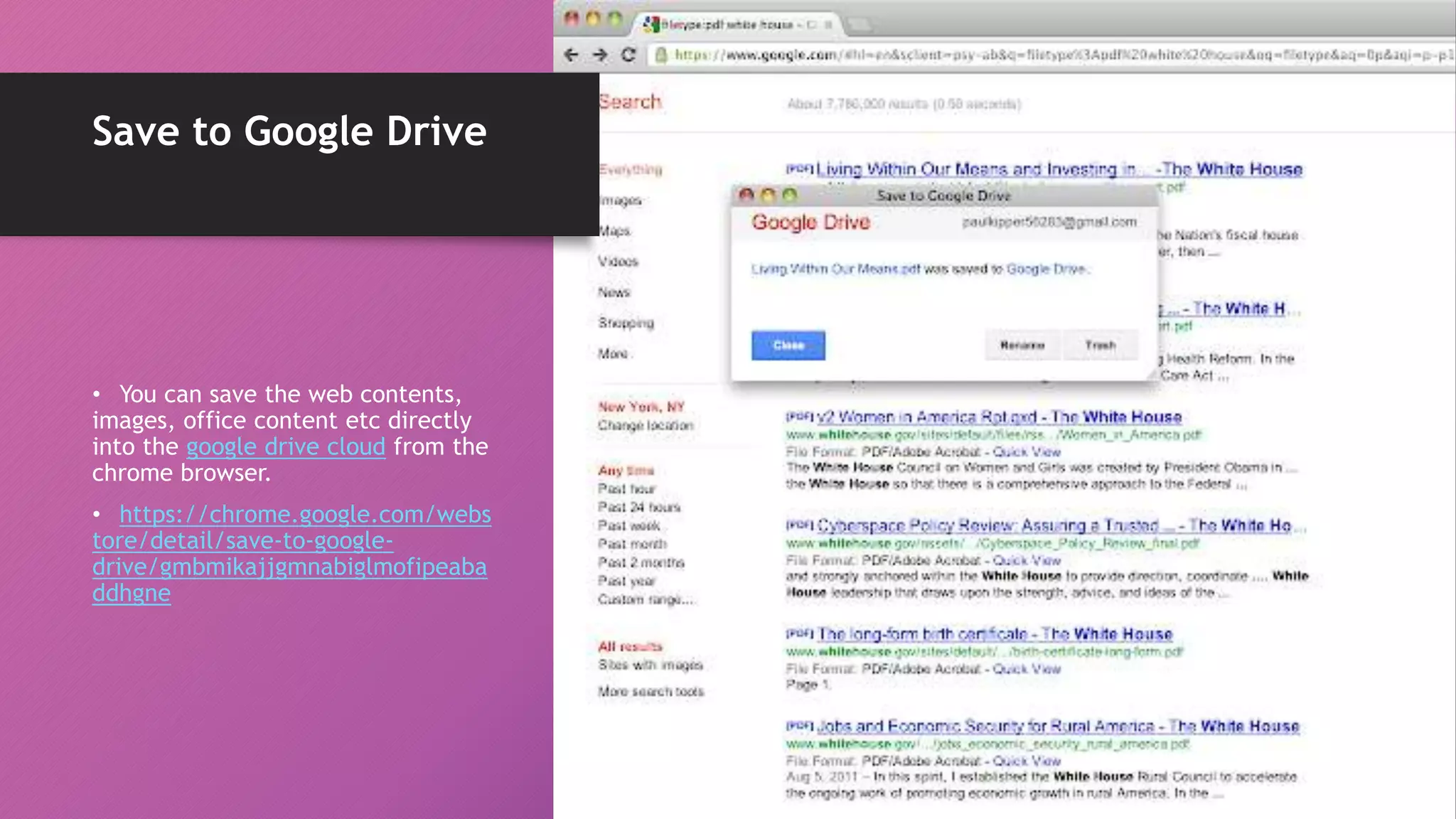Select Any time filter
The image size is (1456, 819).
coord(626,471)
